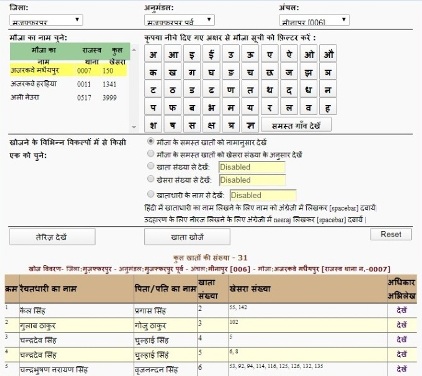422x376 pixels.
Task: Filter mauja list by letter श
Action: [x=153, y=125]
